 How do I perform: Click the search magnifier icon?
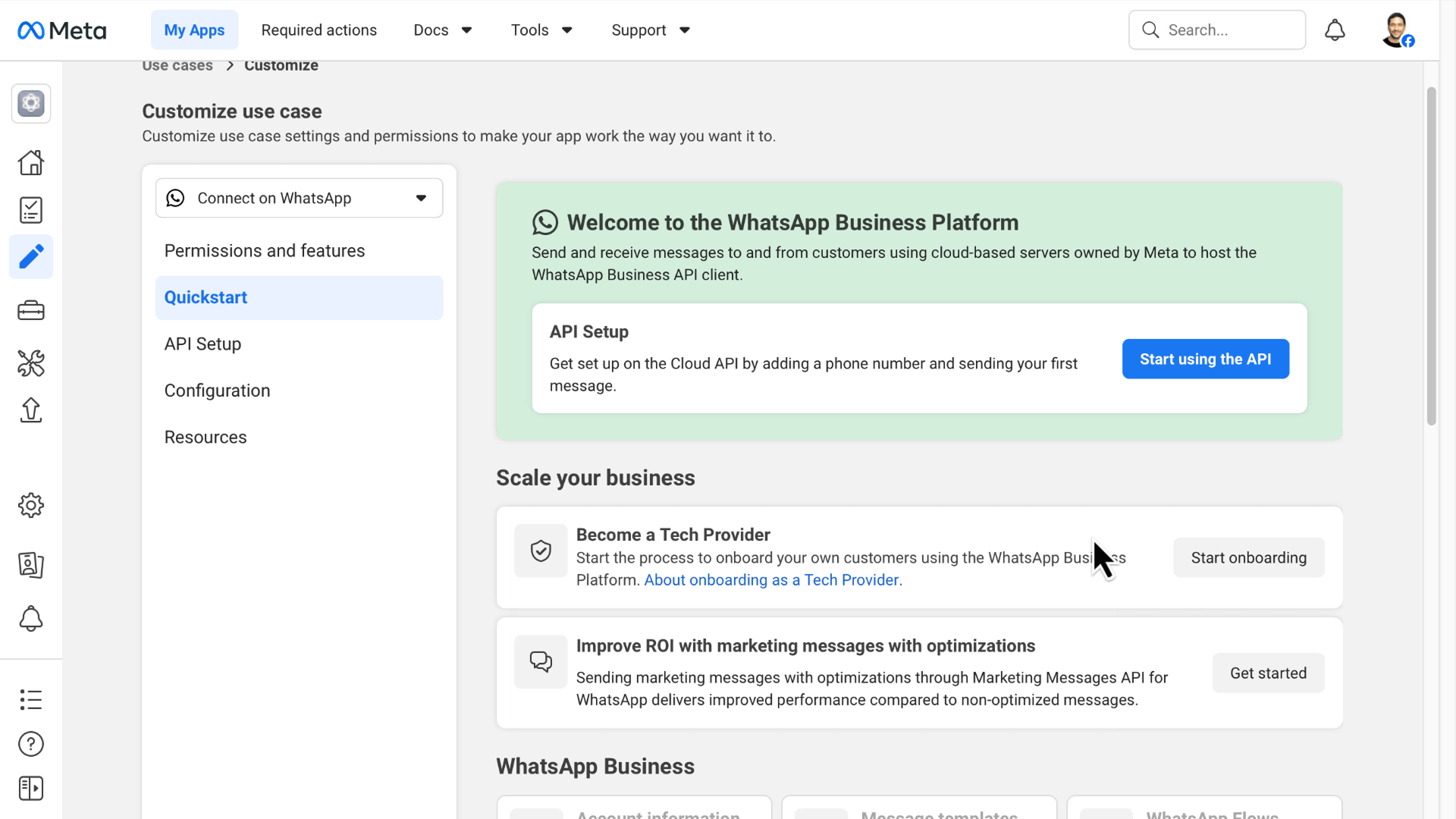pyautogui.click(x=1150, y=30)
